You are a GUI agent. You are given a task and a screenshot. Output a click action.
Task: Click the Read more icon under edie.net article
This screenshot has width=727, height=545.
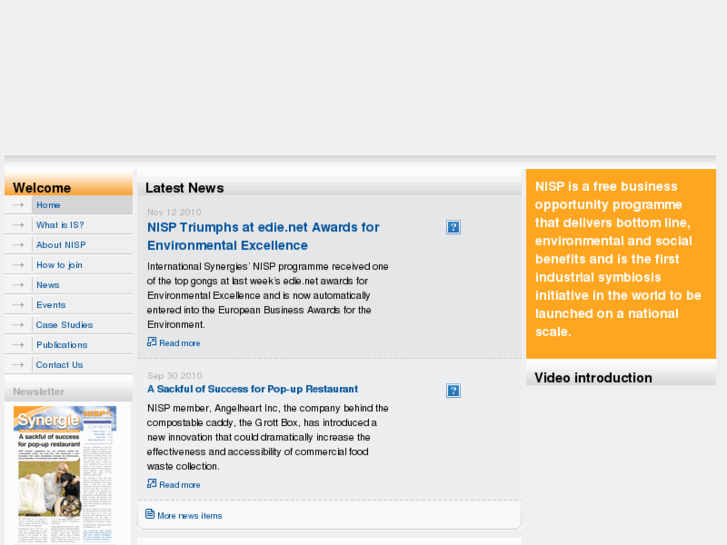click(x=152, y=342)
